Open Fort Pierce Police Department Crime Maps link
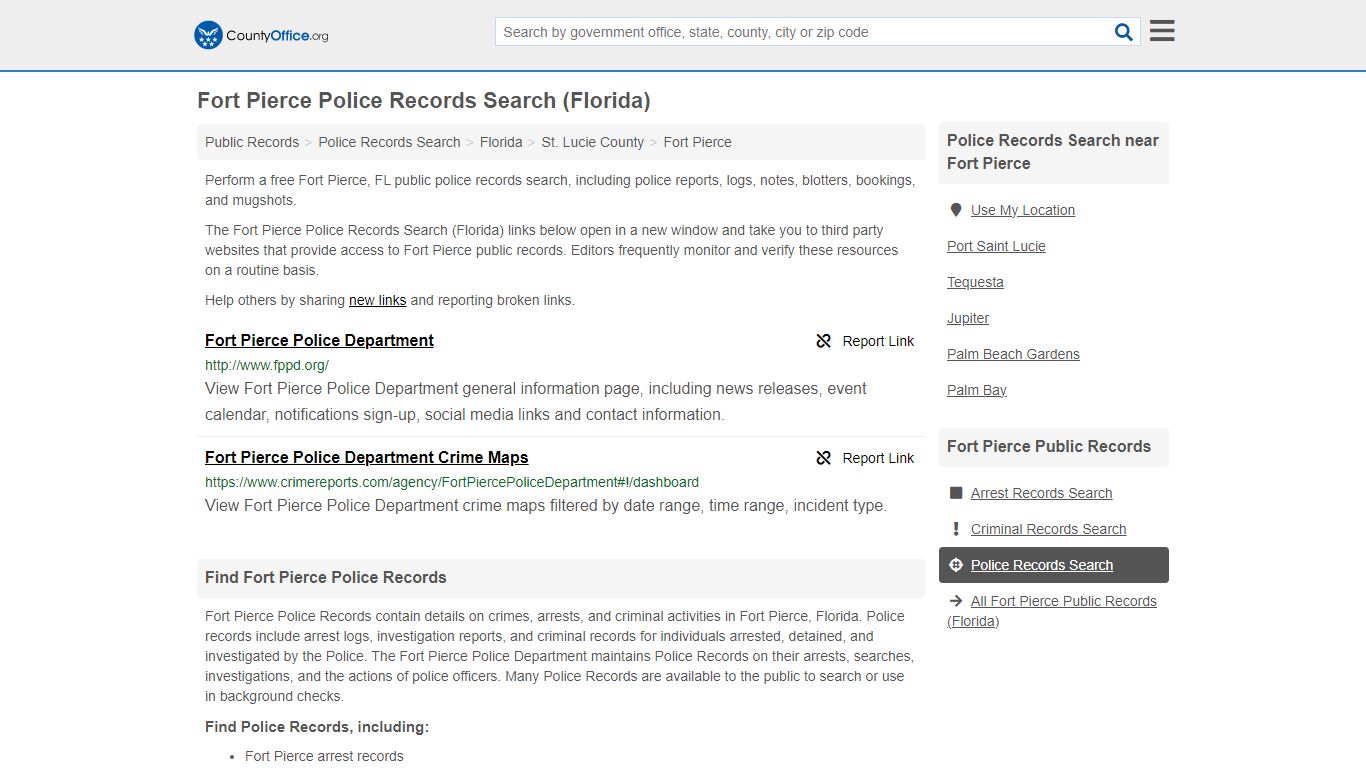Image resolution: width=1366 pixels, height=768 pixels. (x=367, y=457)
